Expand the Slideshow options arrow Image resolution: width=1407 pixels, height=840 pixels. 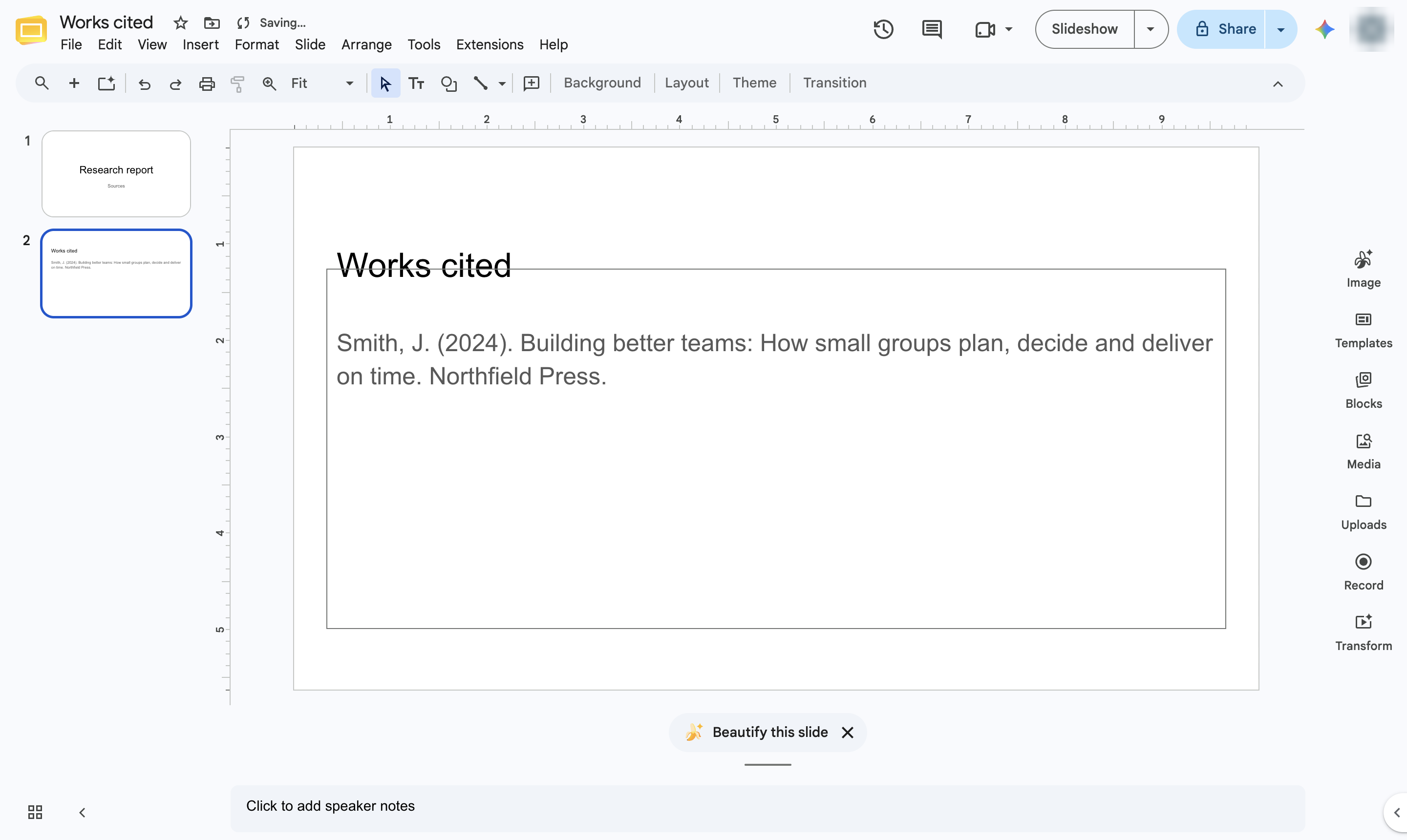[1151, 29]
